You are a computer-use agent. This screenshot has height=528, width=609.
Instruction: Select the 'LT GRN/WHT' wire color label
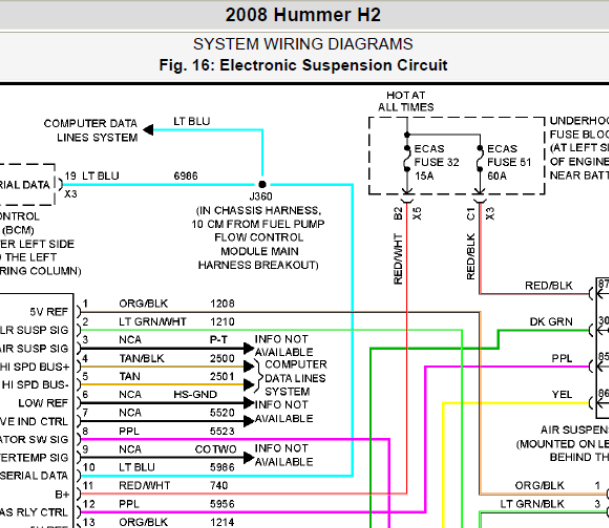(153, 322)
